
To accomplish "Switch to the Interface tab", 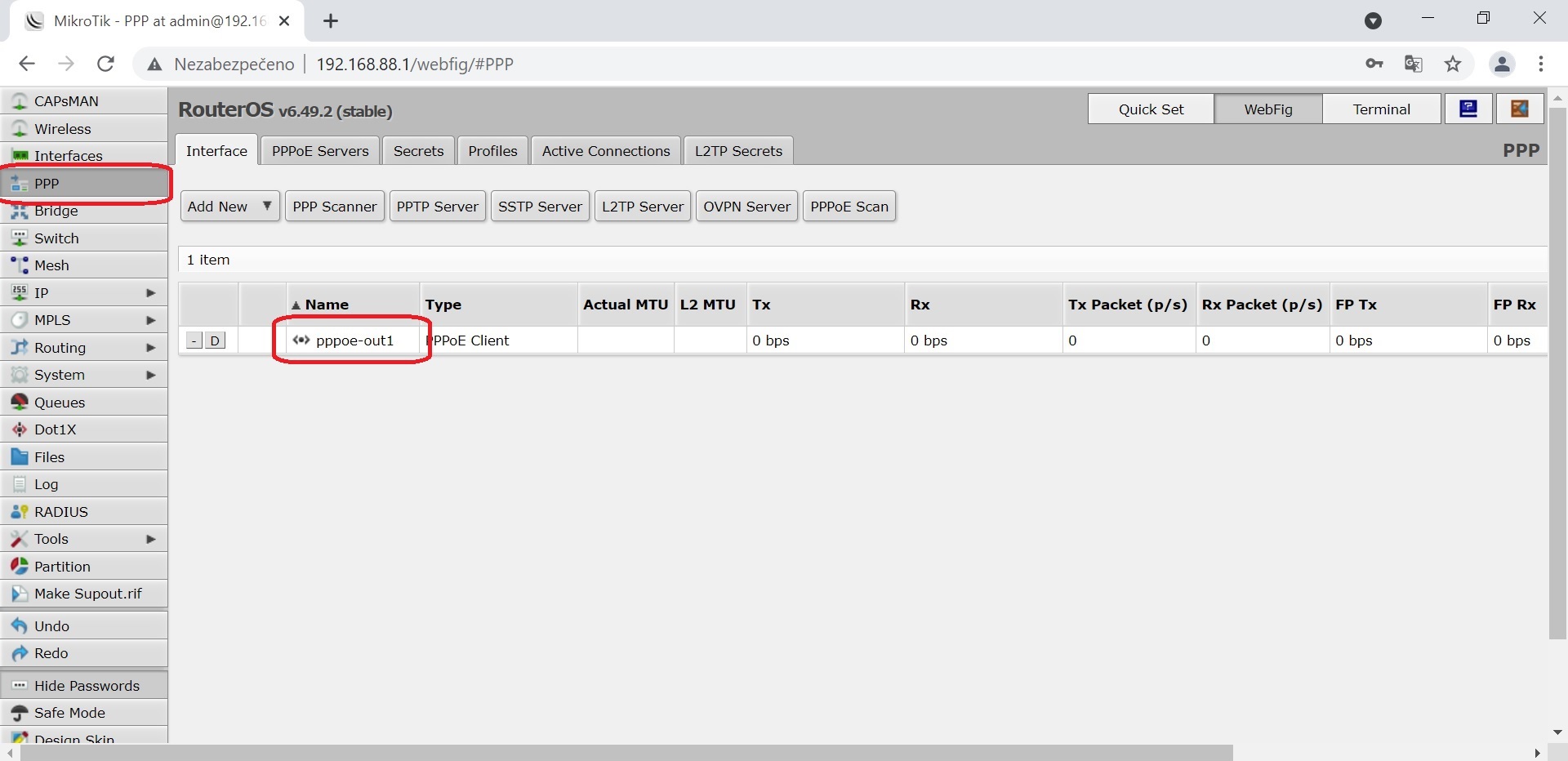I will tap(216, 151).
